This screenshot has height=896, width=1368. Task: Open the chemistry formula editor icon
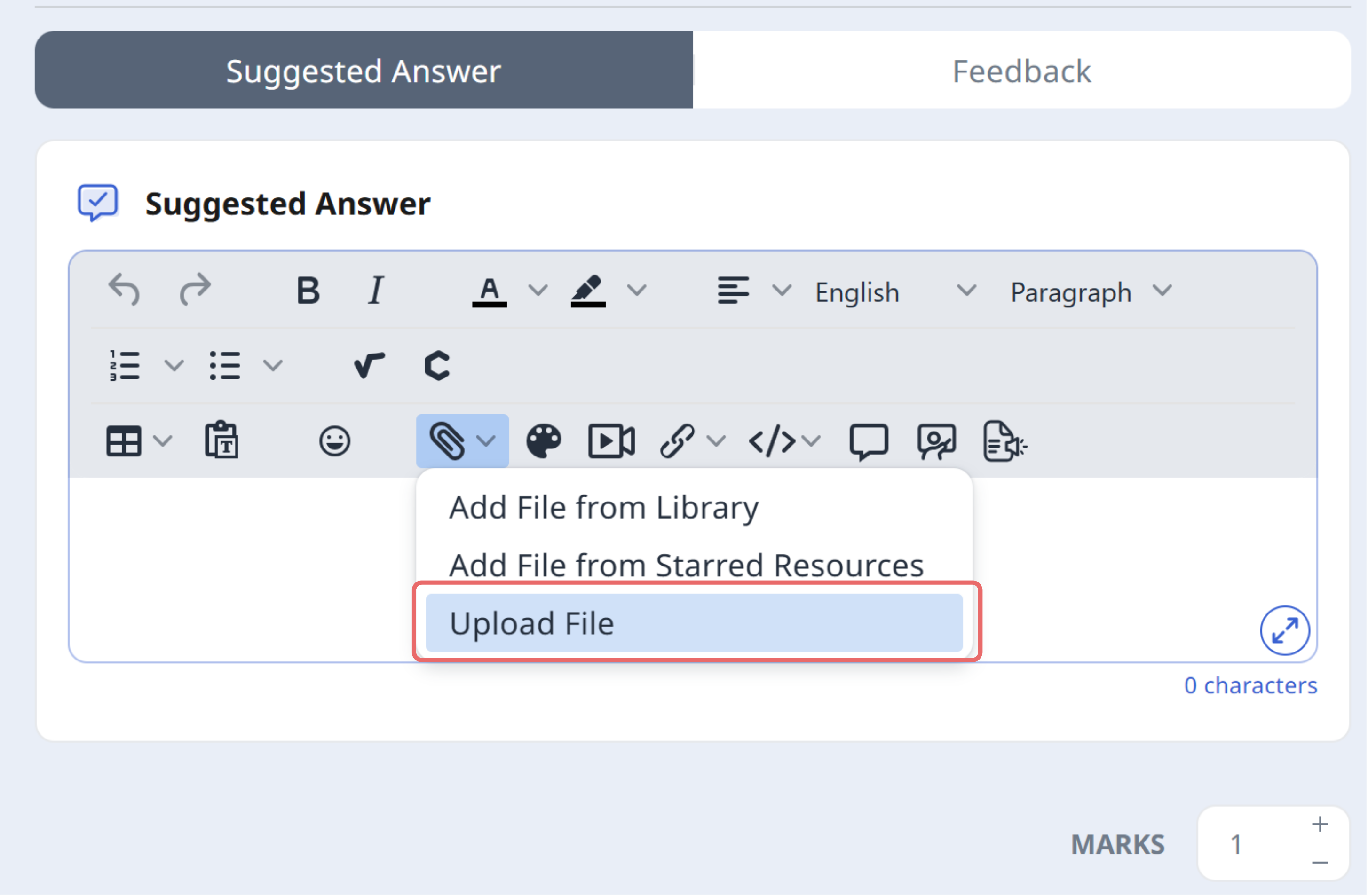(x=437, y=366)
